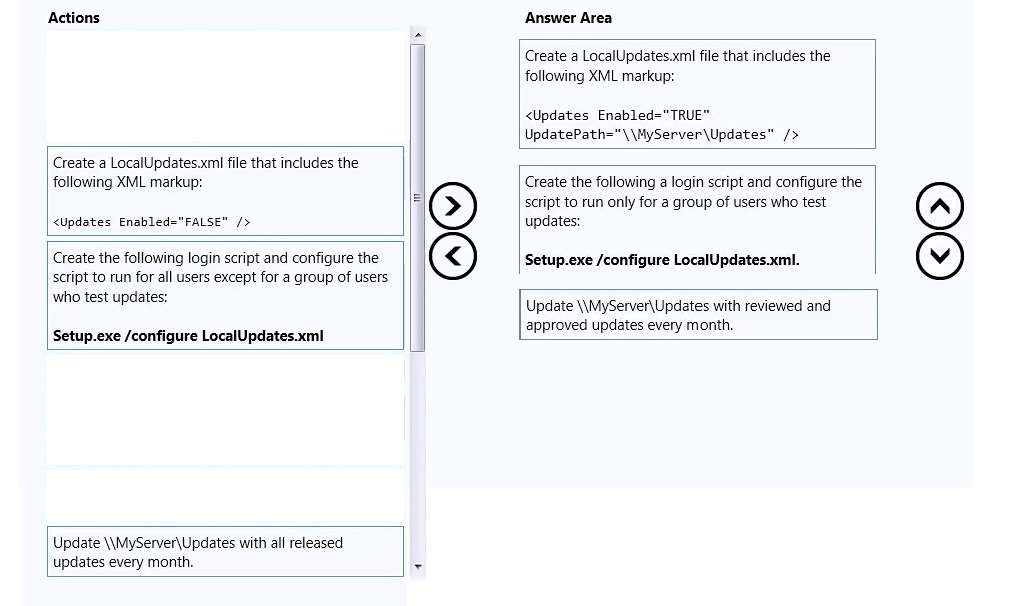Viewport: 1023px width, 606px height.
Task: Click the Actions heading label
Action: pyautogui.click(x=74, y=18)
